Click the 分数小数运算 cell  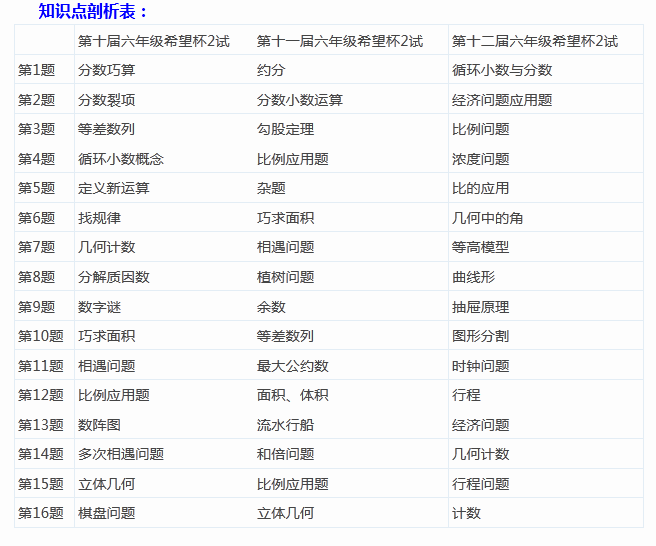[x=299, y=100]
